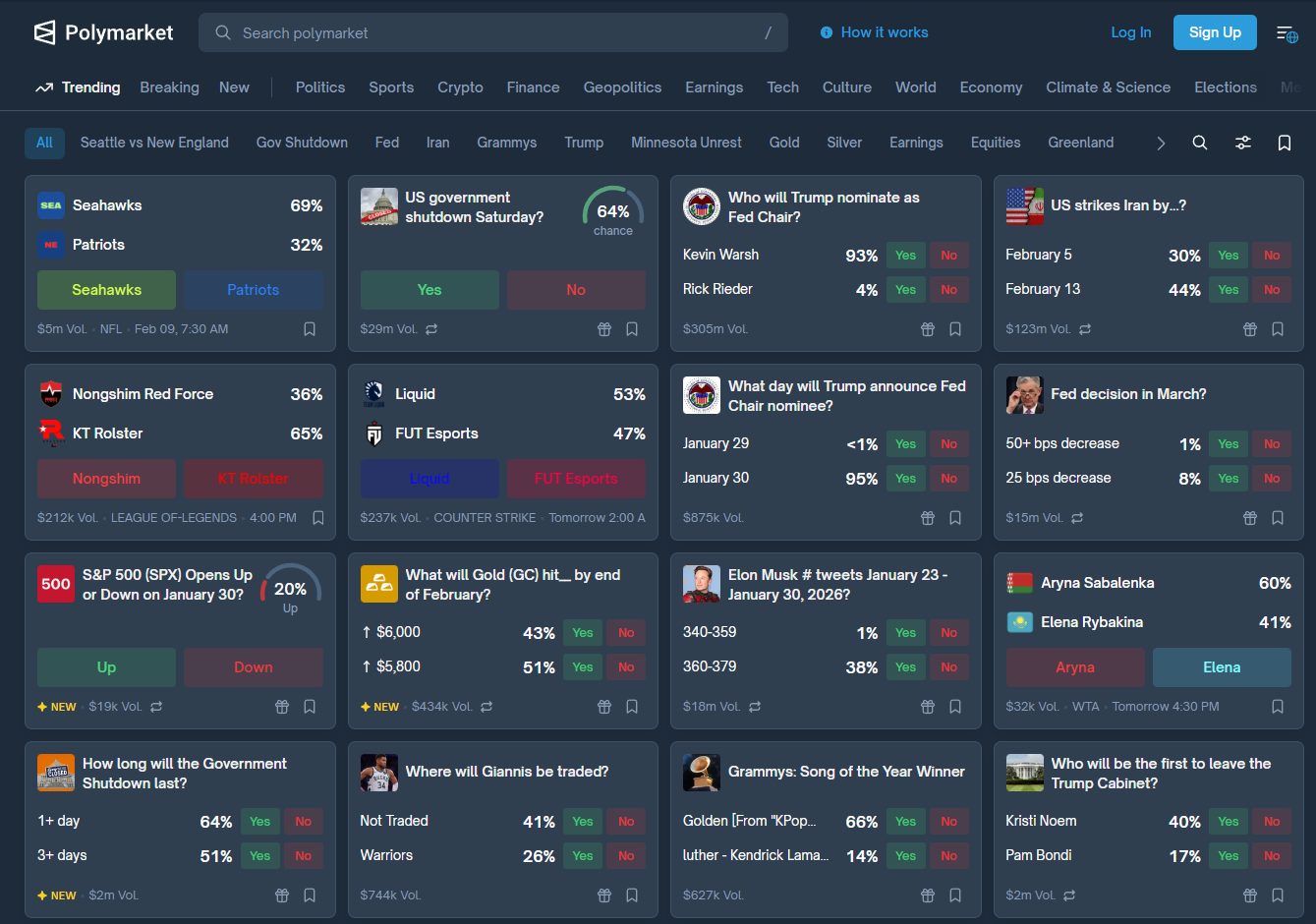Screen dimensions: 1316x924
Task: Click the info icon next to How it works
Action: click(x=827, y=32)
